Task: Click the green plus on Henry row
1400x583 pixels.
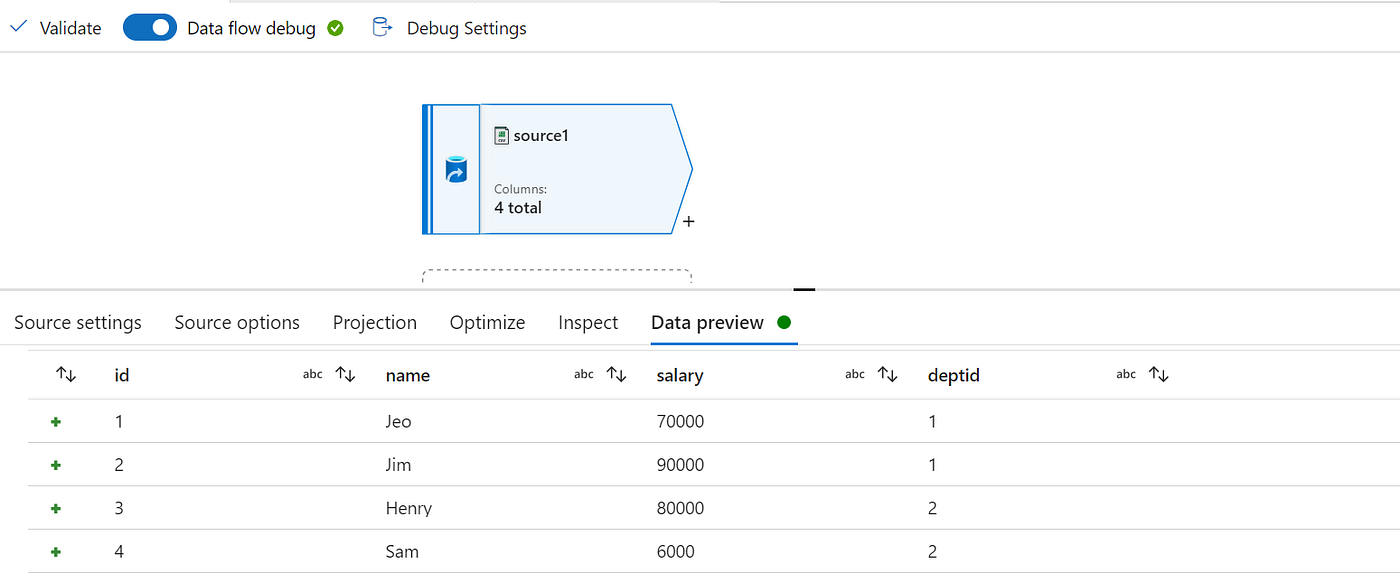Action: click(x=56, y=509)
